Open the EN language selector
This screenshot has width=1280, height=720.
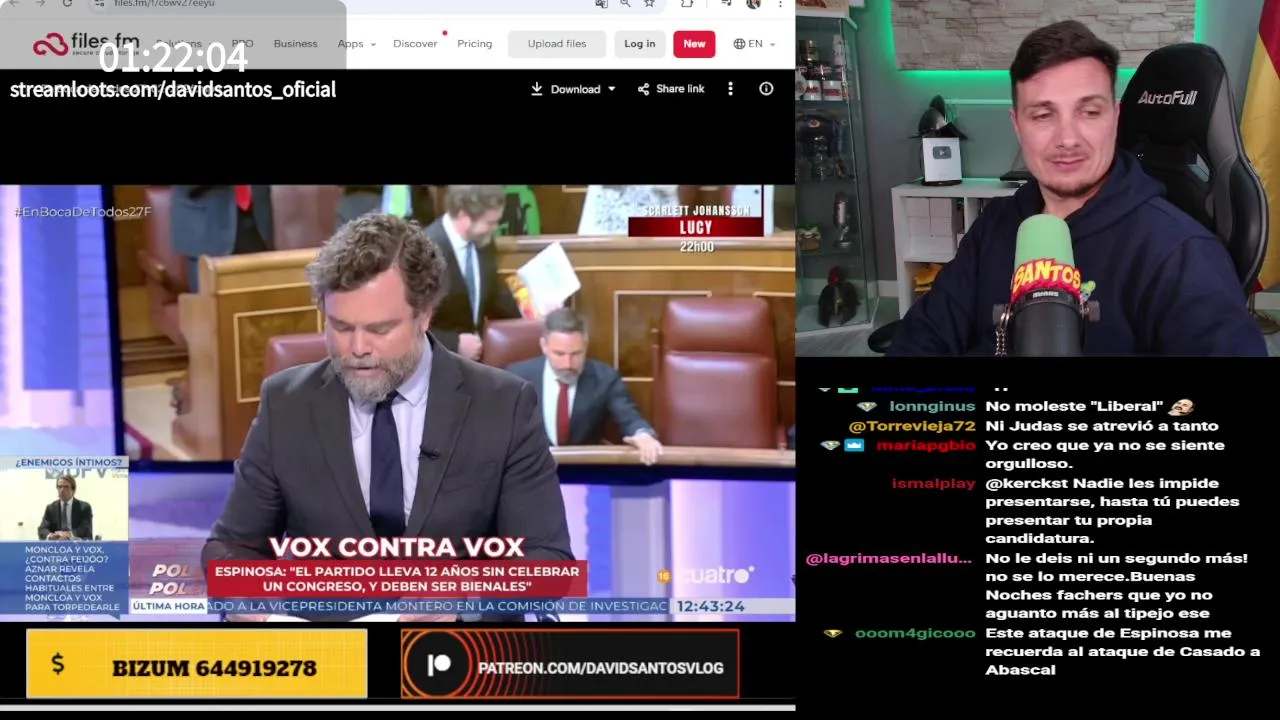coord(754,44)
